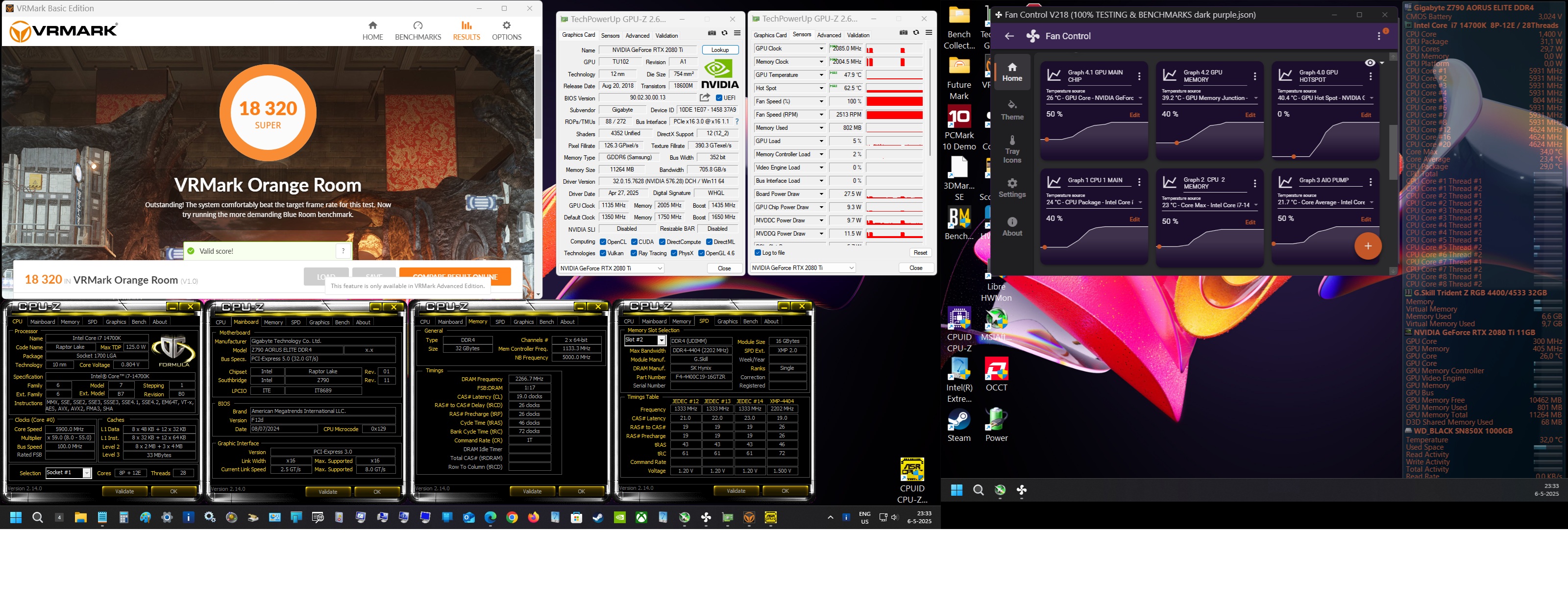1568x604 pixels.
Task: Click Reset button in GPU-Z Sensors
Action: click(x=920, y=253)
